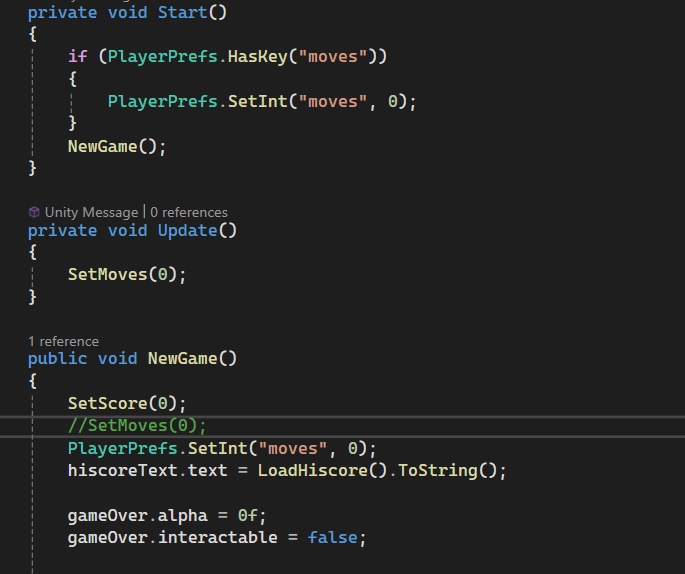685x574 pixels.
Task: Click the 'Start' method name
Action: [x=182, y=12]
